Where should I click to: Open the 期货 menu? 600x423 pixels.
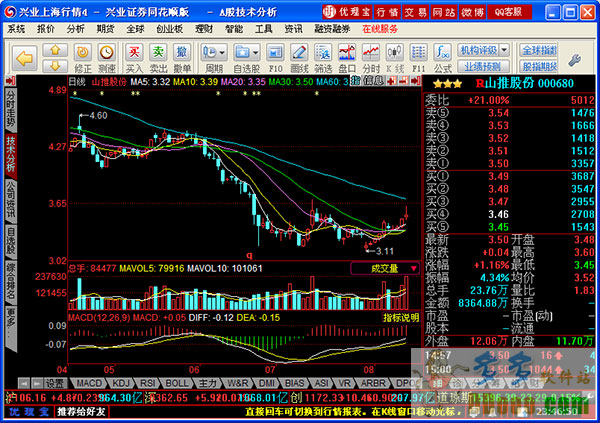pyautogui.click(x=105, y=29)
